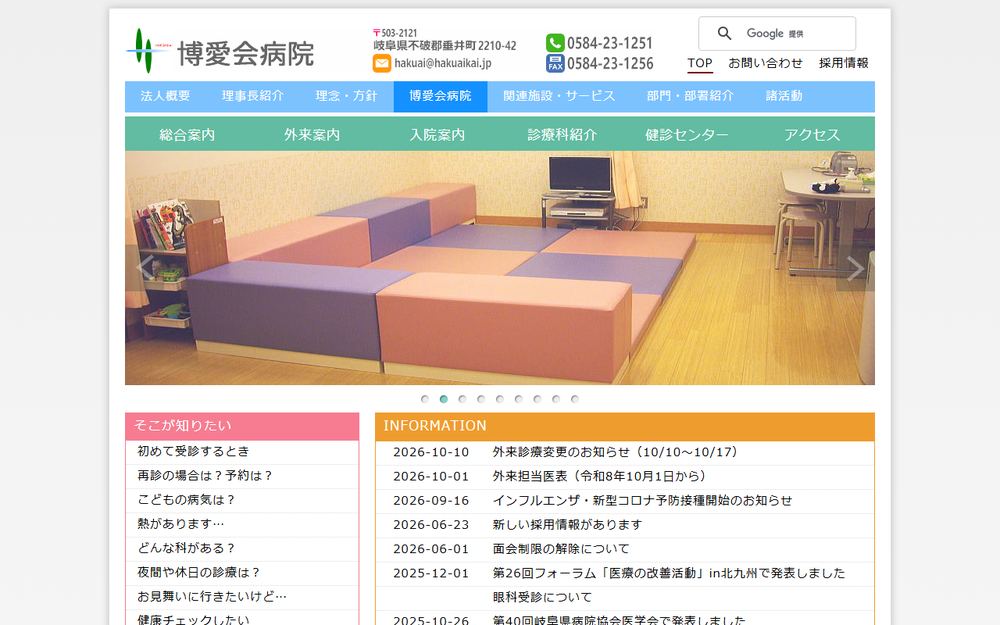The height and width of the screenshot is (625, 1000).
Task: Click the Google search input field
Action: click(x=777, y=33)
